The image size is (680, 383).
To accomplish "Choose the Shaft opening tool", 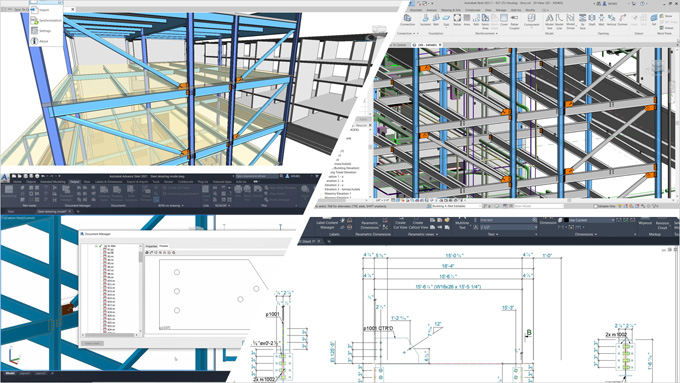I will click(592, 20).
